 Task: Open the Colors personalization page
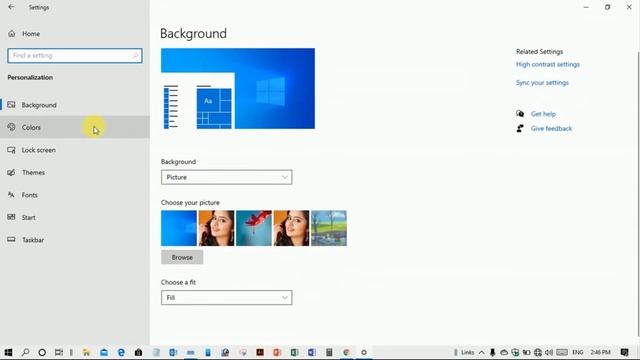pyautogui.click(x=75, y=127)
